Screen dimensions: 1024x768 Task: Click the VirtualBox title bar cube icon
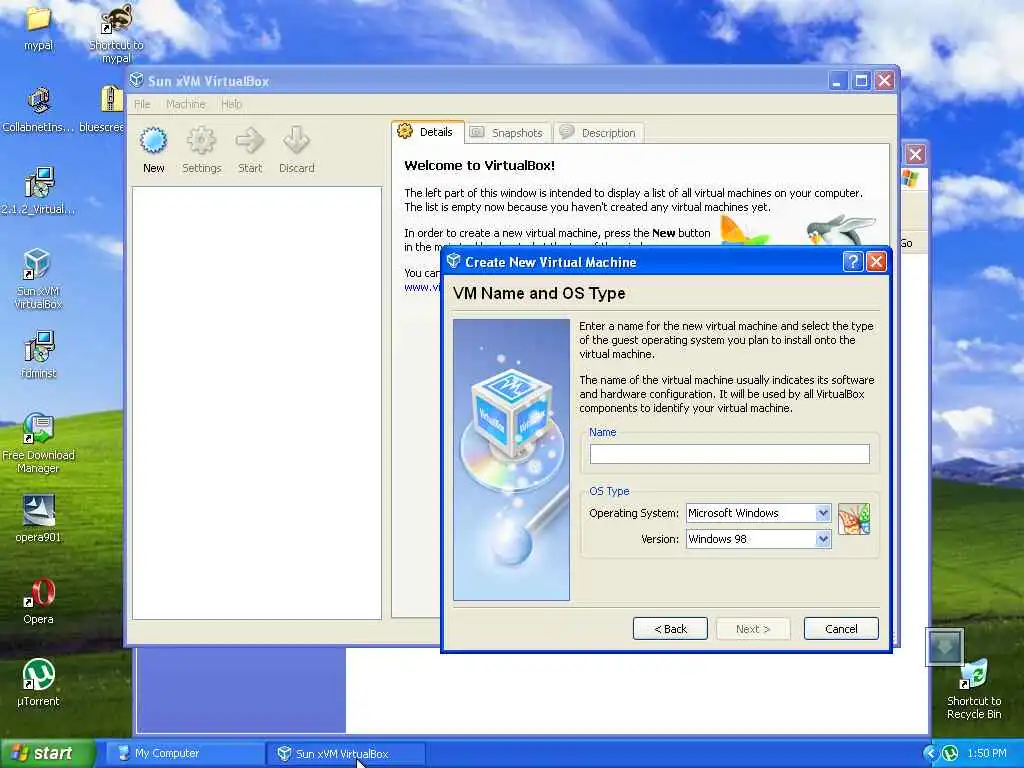136,80
